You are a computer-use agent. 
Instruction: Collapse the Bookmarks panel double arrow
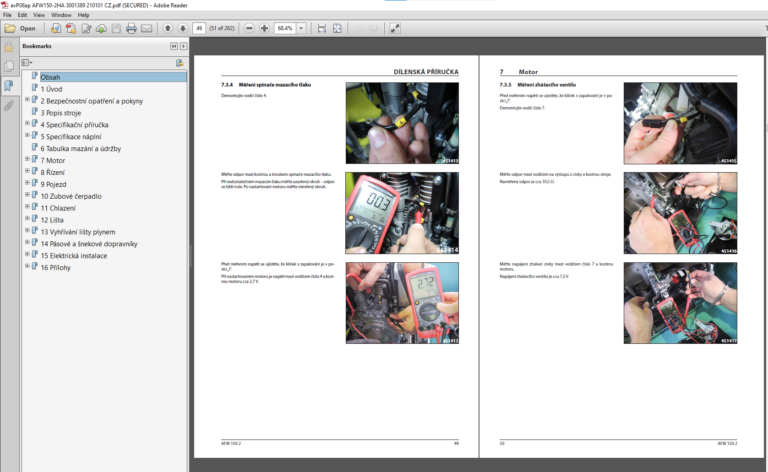click(x=174, y=46)
